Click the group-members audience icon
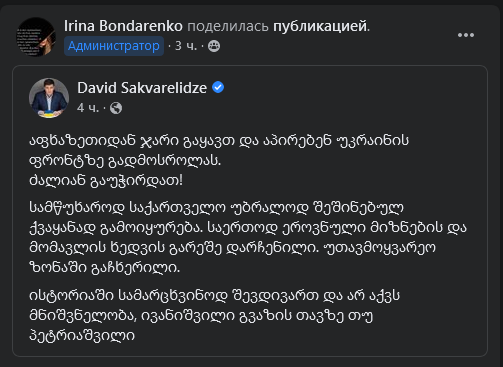The image size is (503, 367). click(x=214, y=46)
